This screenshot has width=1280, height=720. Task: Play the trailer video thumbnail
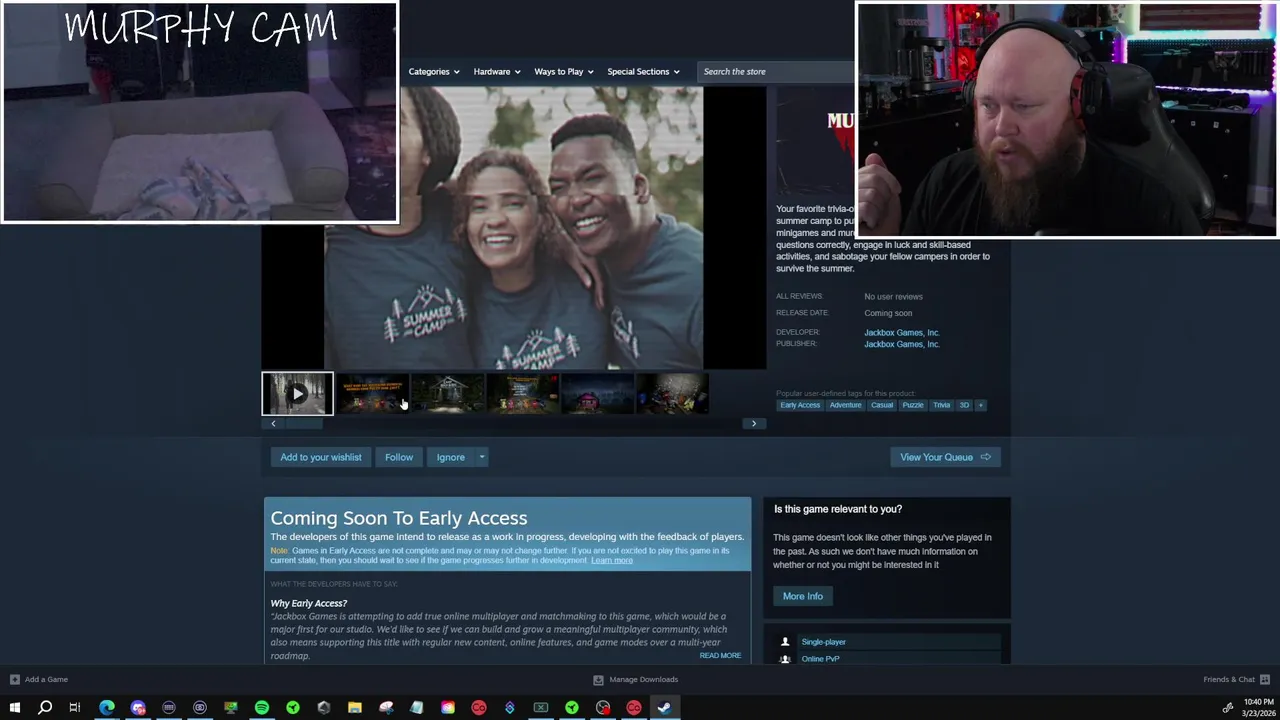297,393
